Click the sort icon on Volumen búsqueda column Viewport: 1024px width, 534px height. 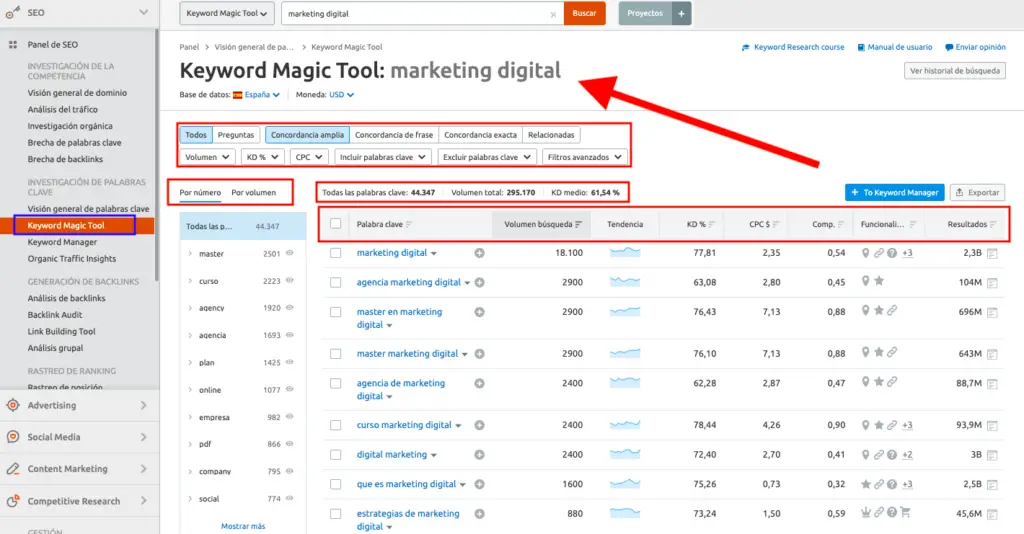click(579, 224)
